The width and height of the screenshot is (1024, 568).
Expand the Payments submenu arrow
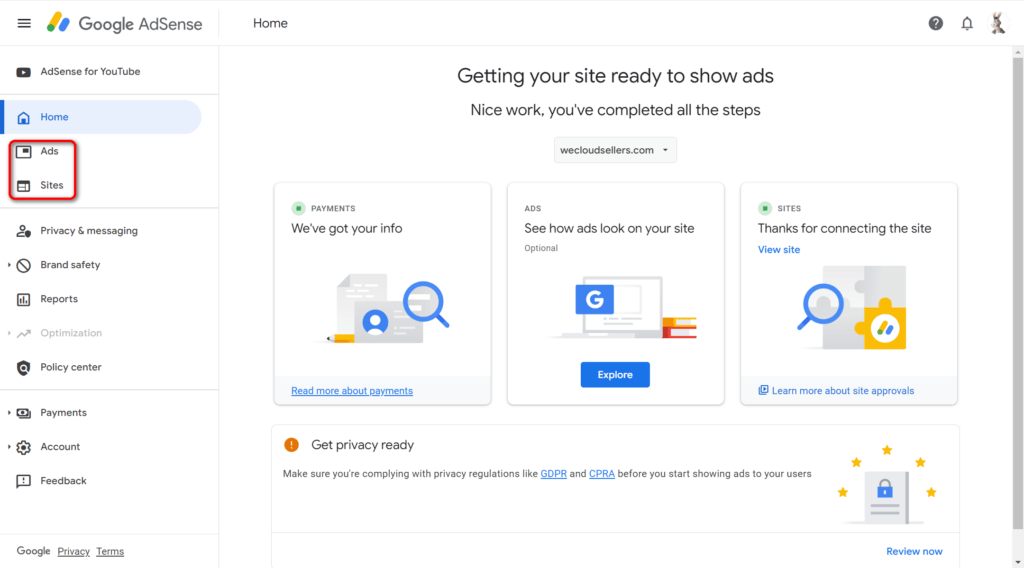[9, 413]
